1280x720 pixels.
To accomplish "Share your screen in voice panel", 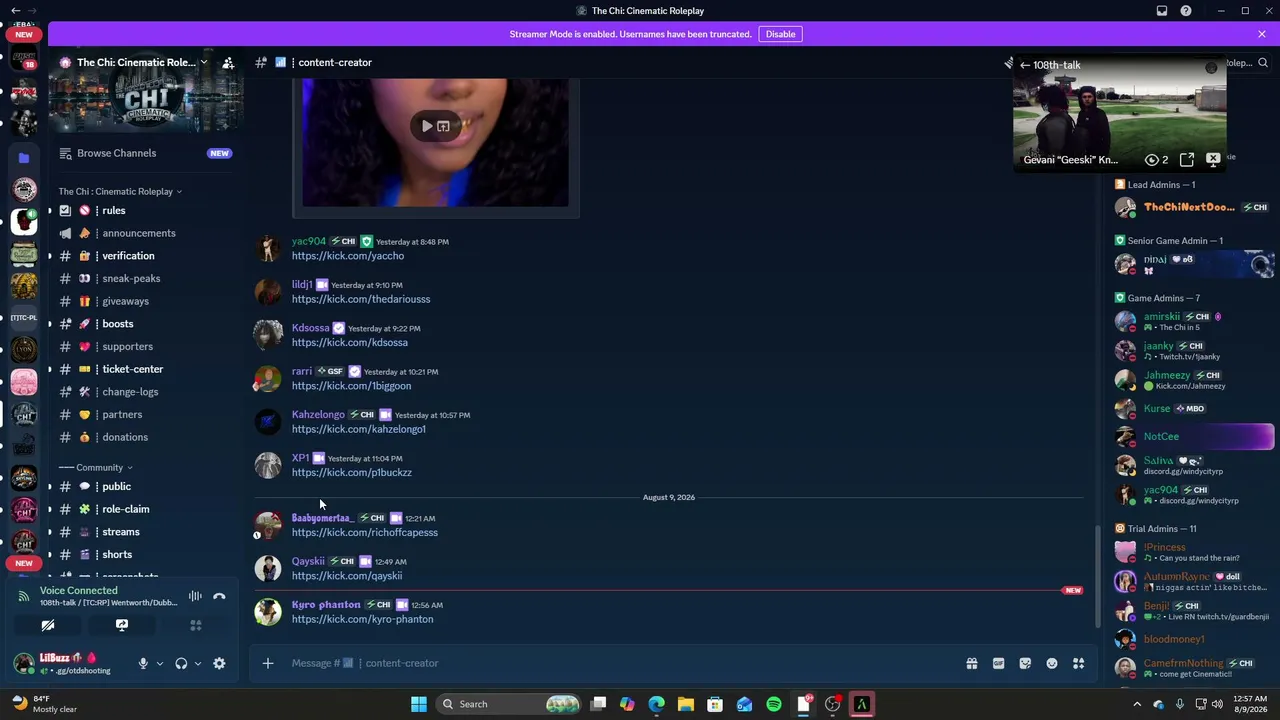I will click(x=122, y=625).
